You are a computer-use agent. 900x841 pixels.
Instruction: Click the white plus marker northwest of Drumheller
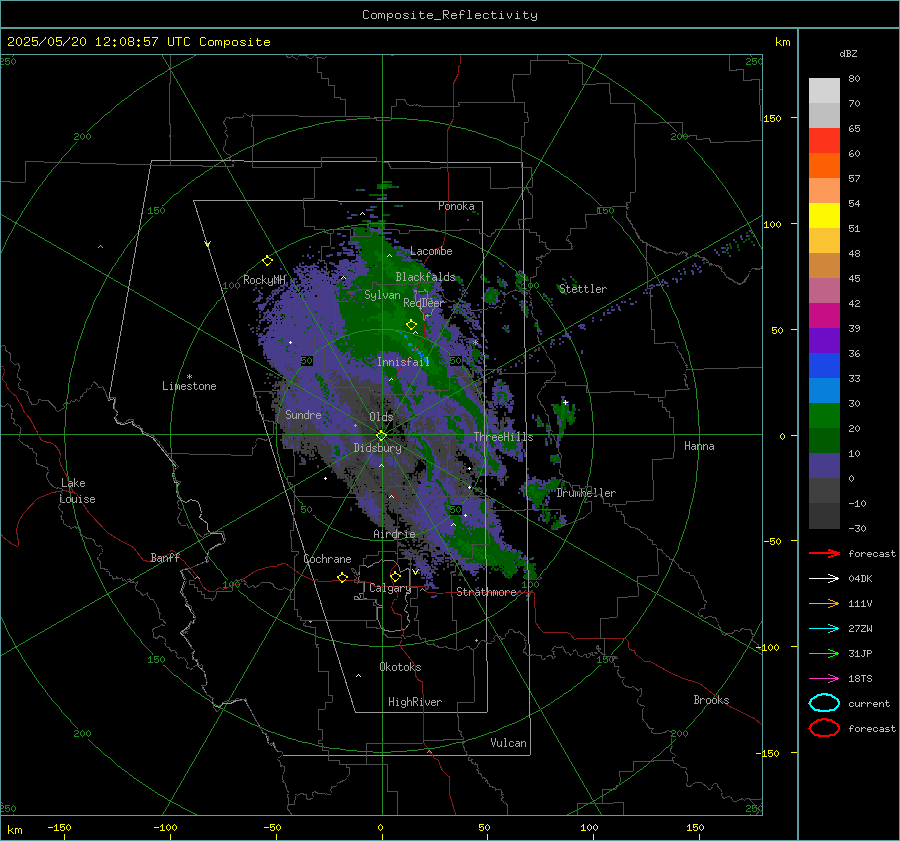565,402
